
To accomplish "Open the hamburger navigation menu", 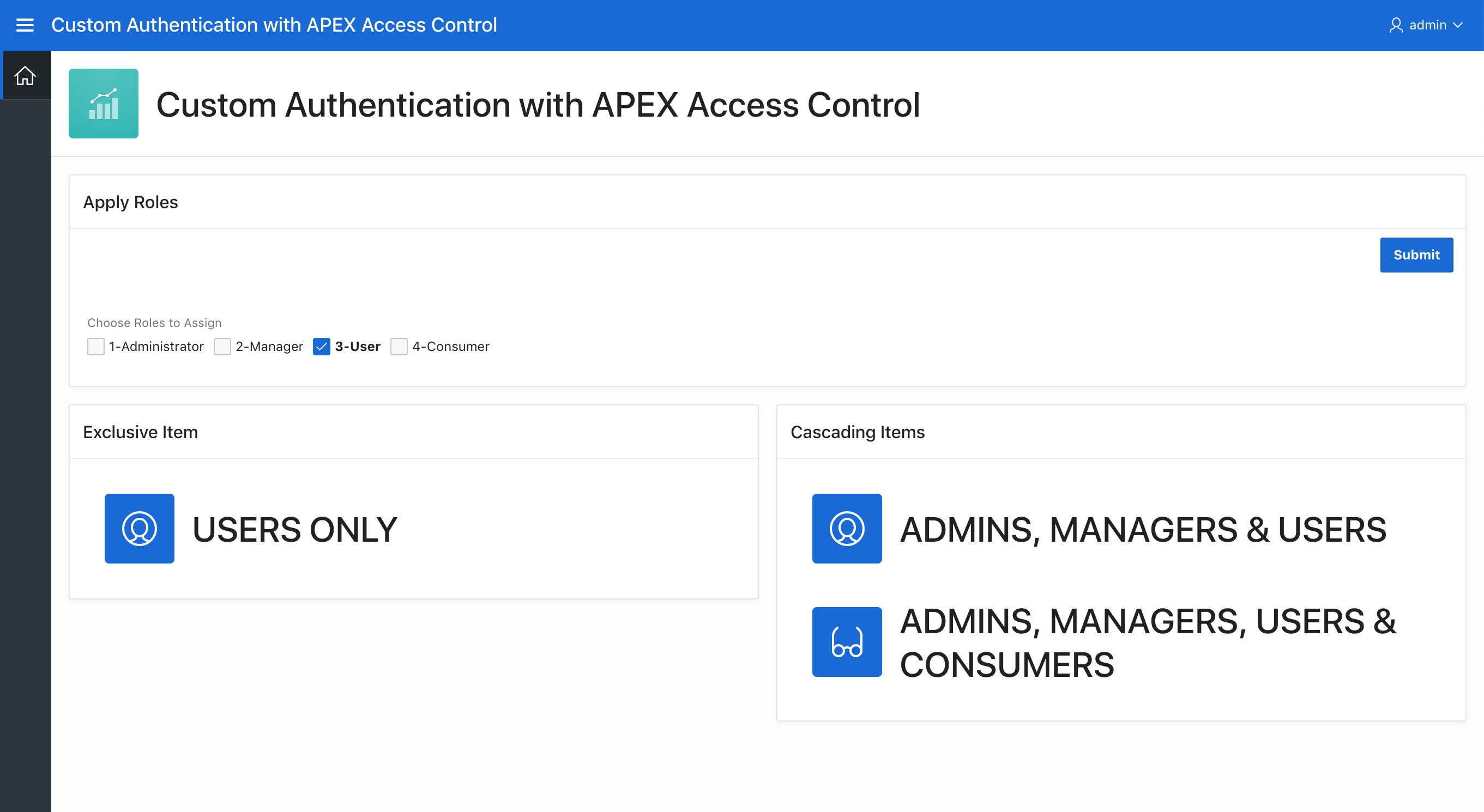I will coord(25,25).
